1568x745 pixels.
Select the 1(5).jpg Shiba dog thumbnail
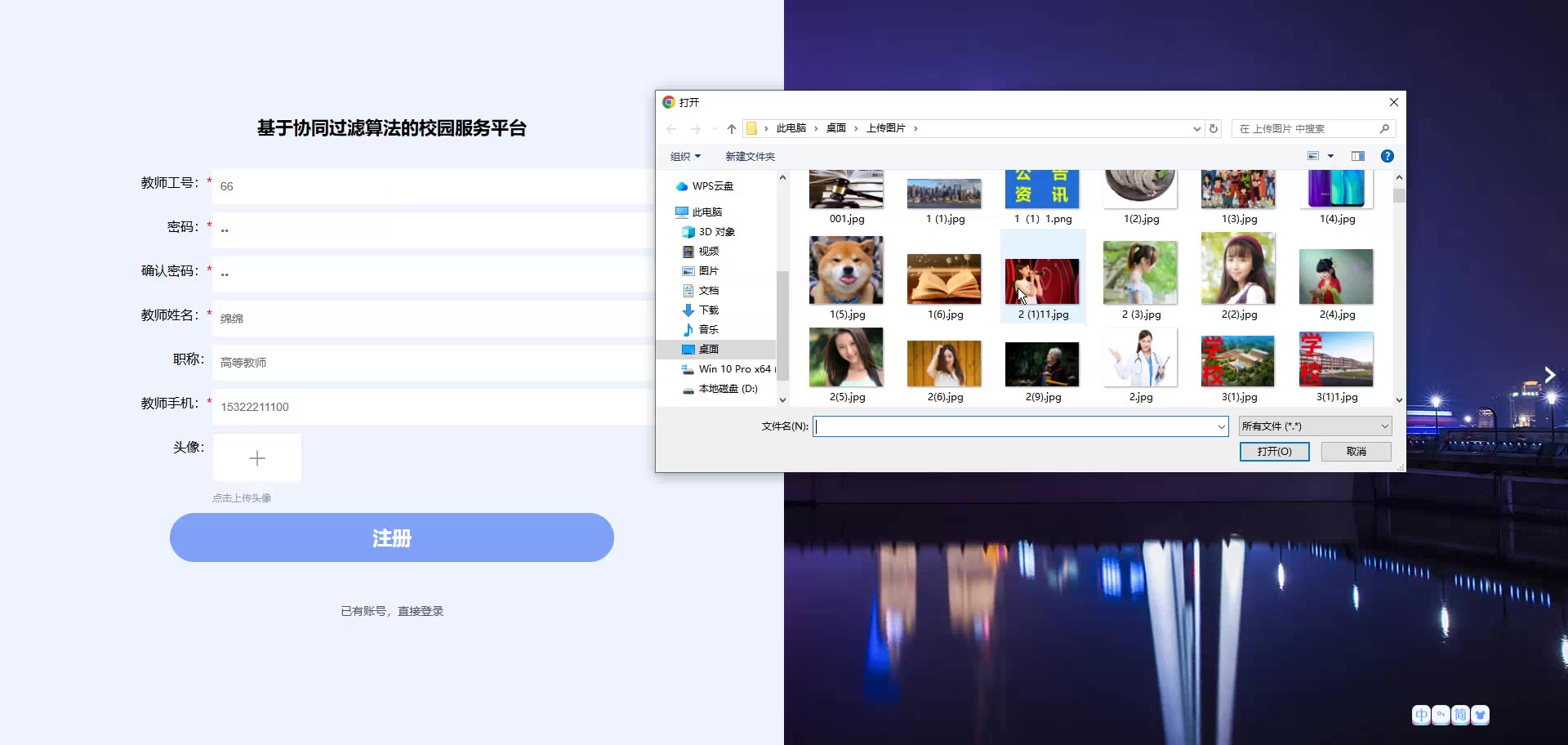click(x=846, y=272)
